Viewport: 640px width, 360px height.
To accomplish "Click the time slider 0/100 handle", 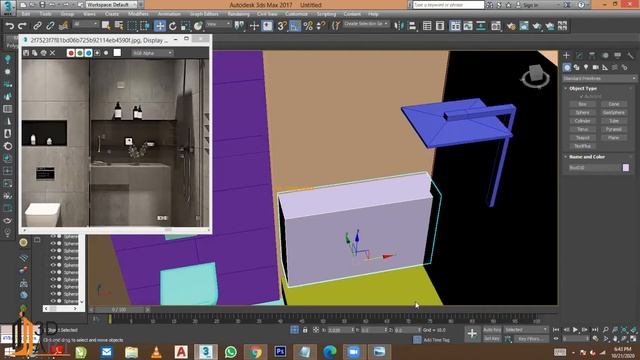I will (x=119, y=310).
